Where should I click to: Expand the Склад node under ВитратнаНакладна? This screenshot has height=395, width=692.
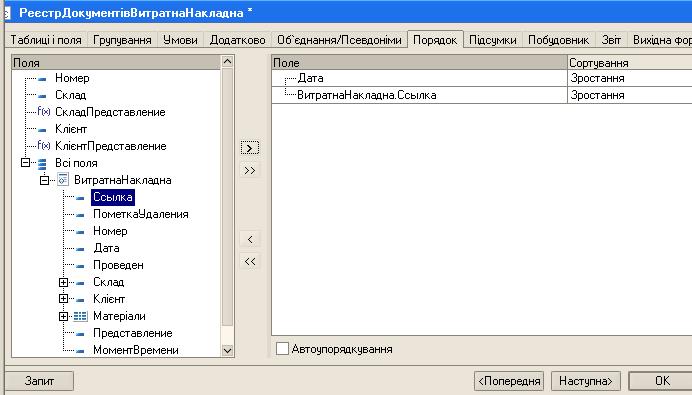[64, 282]
